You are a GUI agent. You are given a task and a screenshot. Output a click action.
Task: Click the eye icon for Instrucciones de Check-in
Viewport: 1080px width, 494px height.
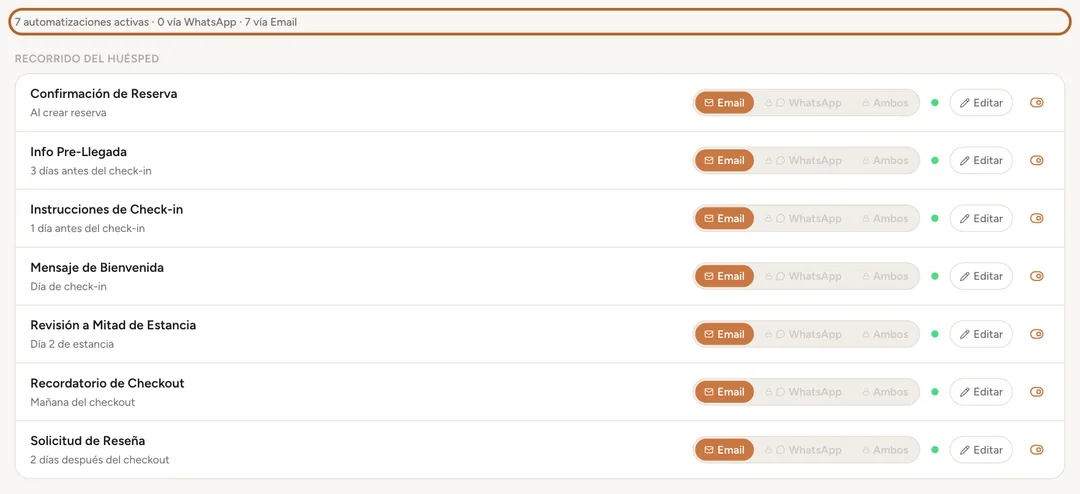click(x=1036, y=218)
